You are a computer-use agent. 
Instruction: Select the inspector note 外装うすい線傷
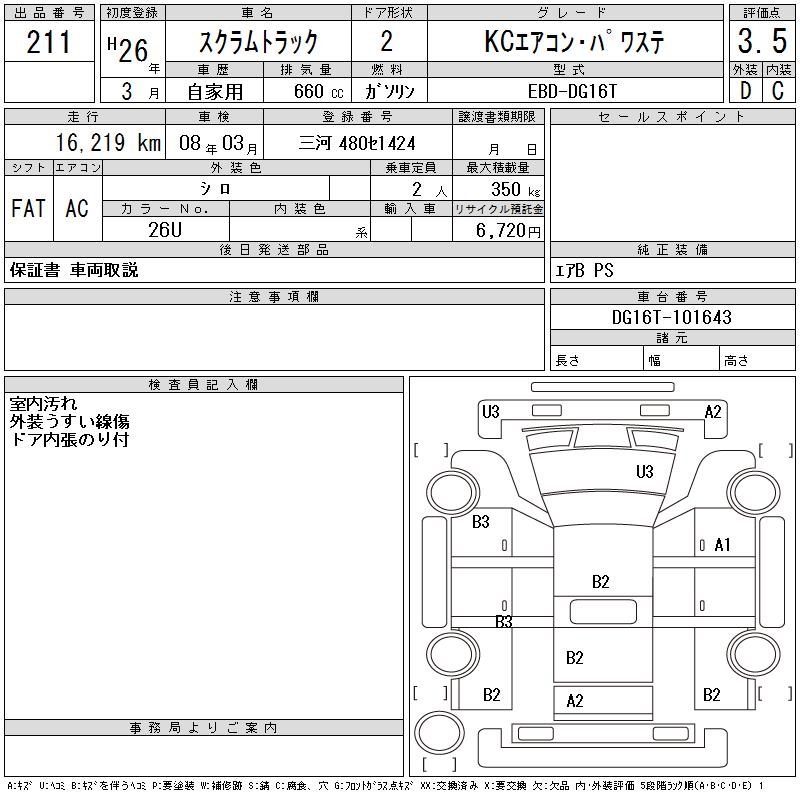(x=69, y=421)
